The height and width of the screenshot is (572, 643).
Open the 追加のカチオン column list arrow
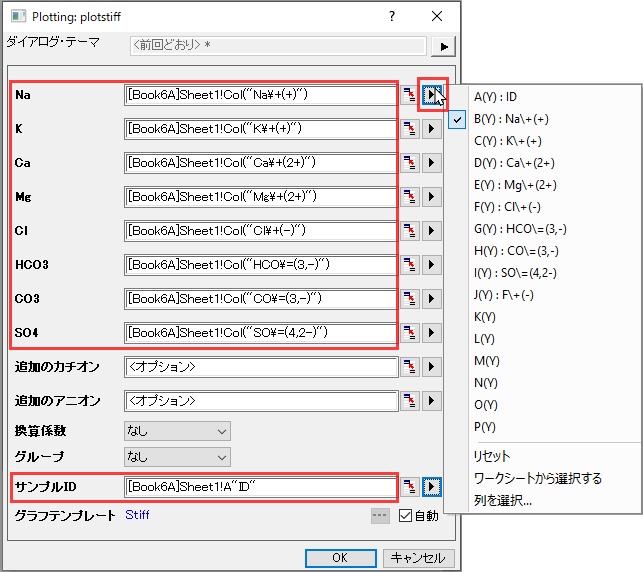[x=431, y=367]
